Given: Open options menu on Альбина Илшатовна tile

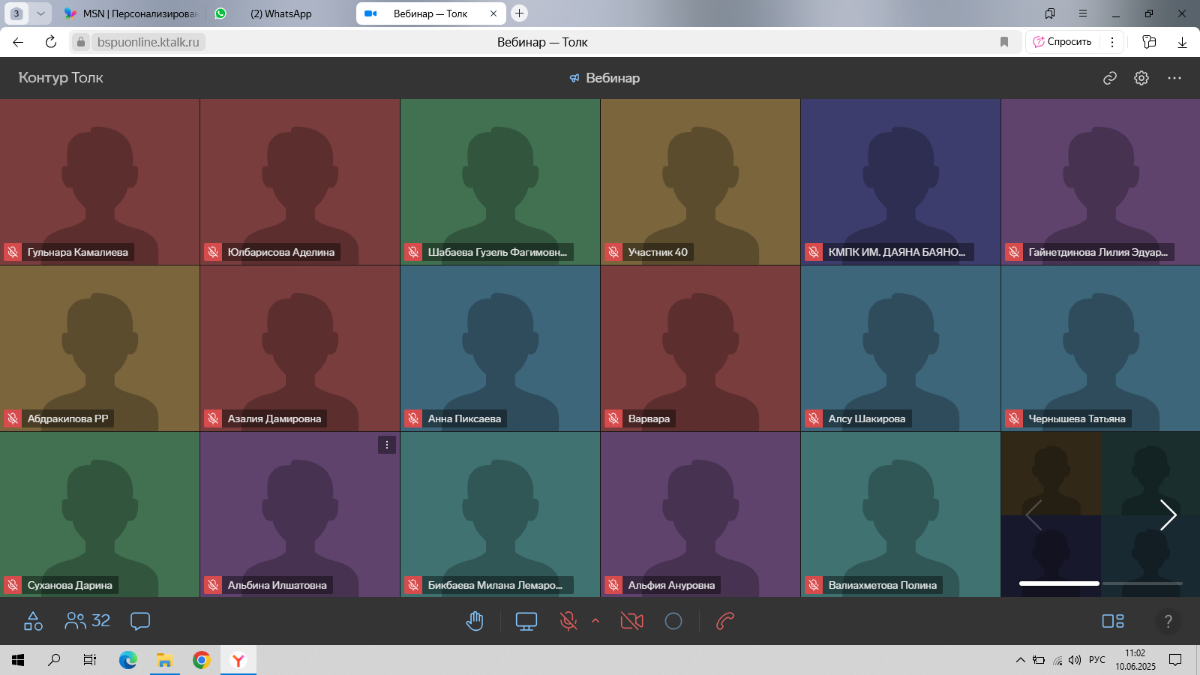Looking at the screenshot, I should (387, 445).
